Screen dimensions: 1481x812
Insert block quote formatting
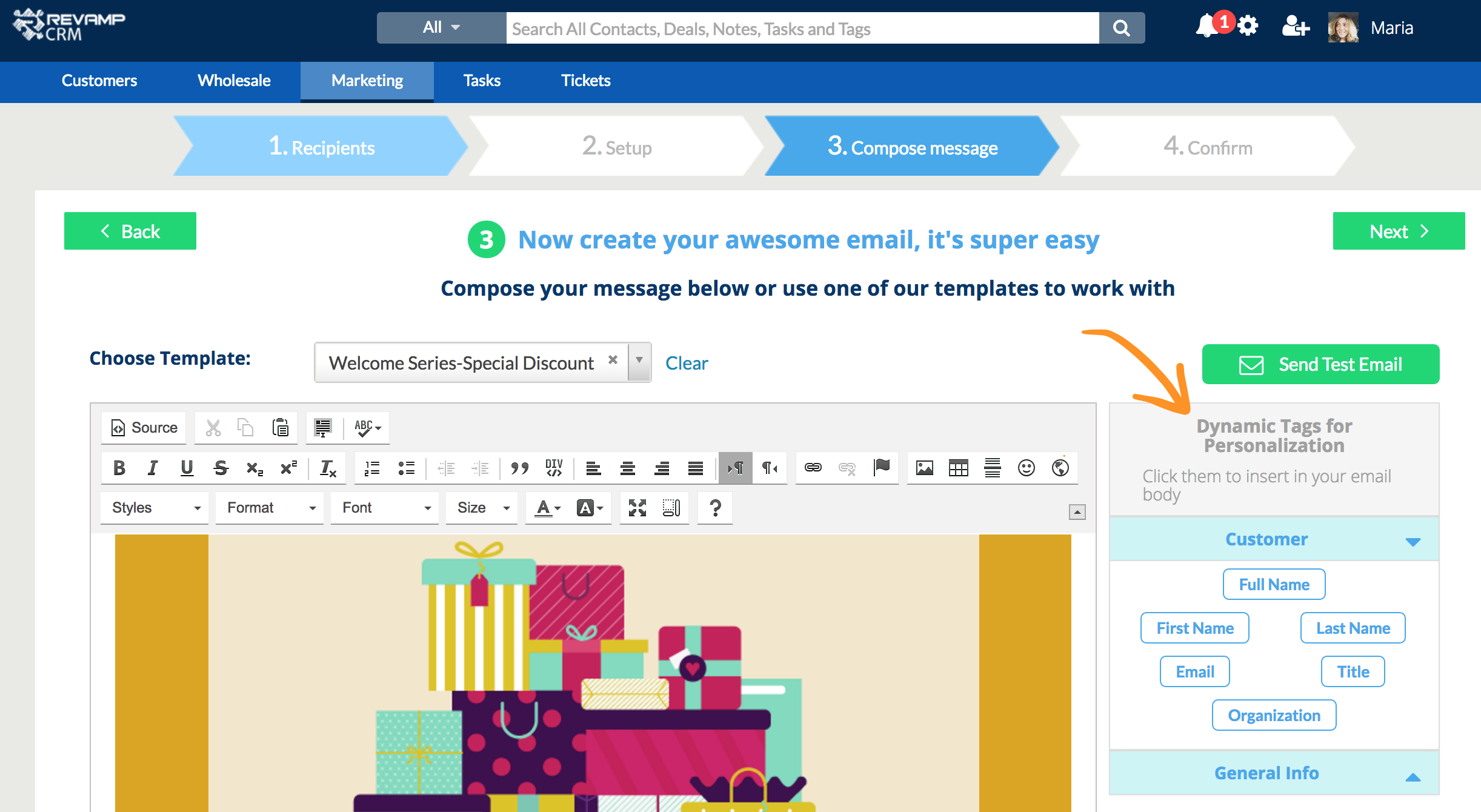click(519, 468)
